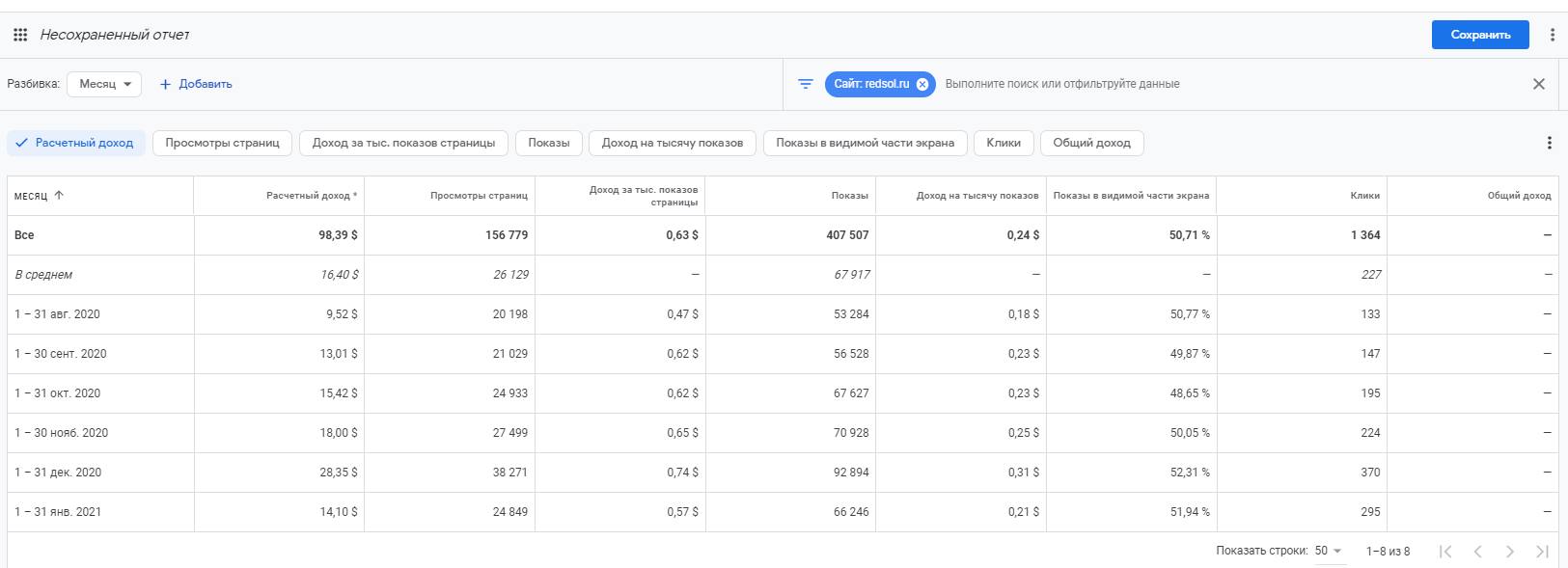Toggle Показы в видимой части экрана chip
Viewport: 1568px width, 568px height.
point(865,143)
